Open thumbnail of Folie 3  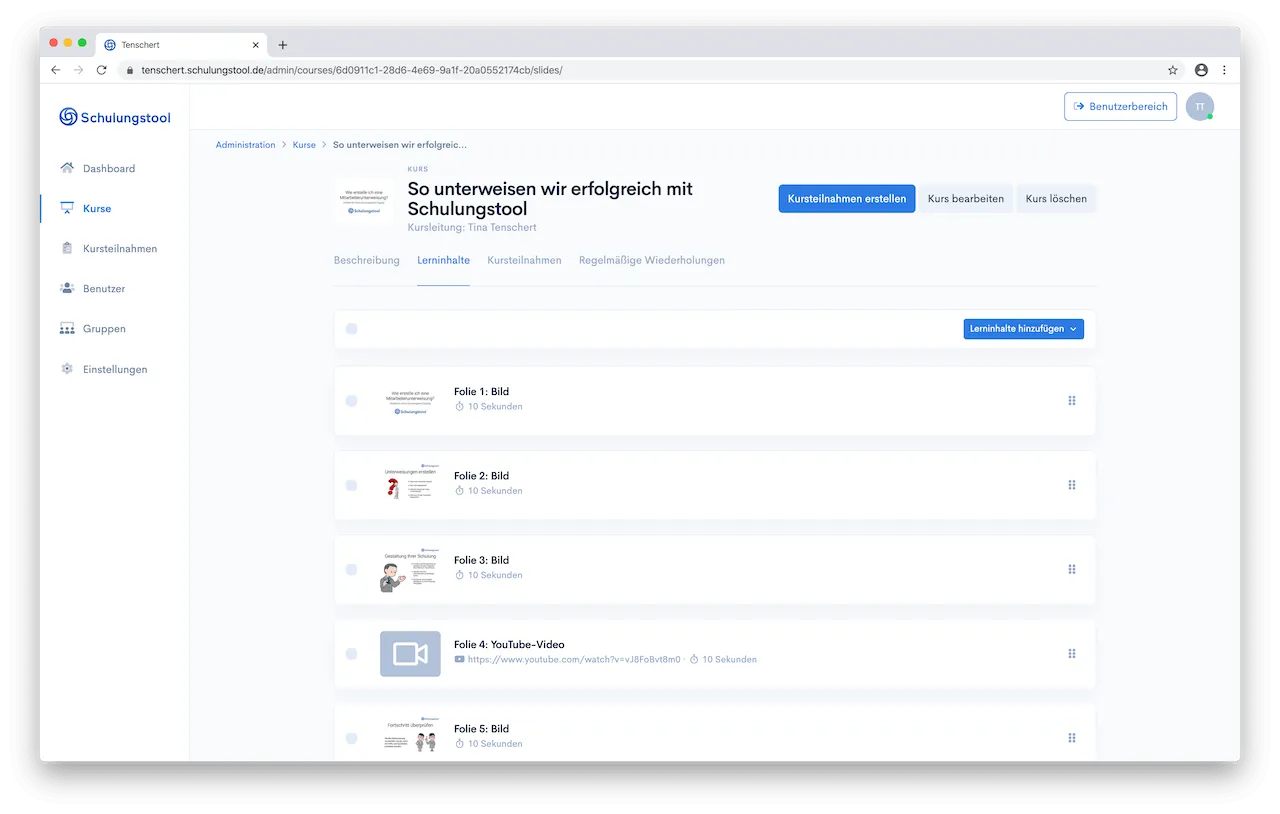click(410, 569)
